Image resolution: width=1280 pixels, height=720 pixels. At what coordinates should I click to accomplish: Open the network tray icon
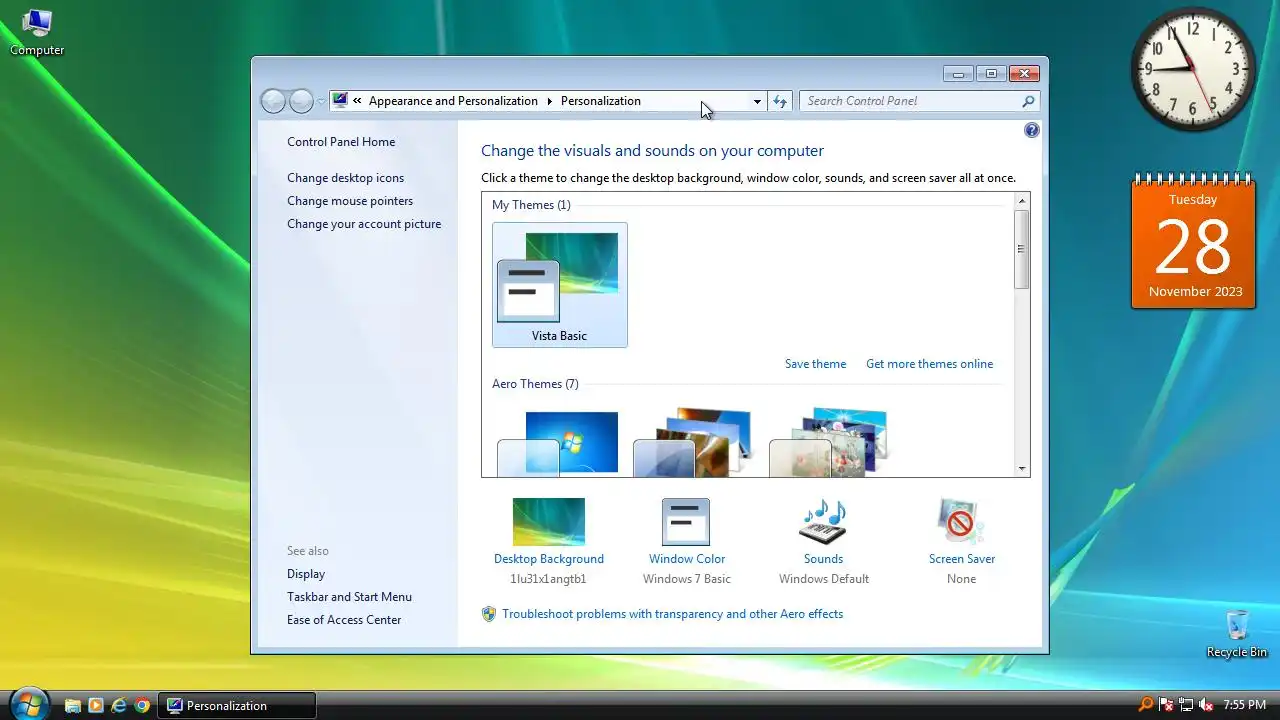point(1186,705)
